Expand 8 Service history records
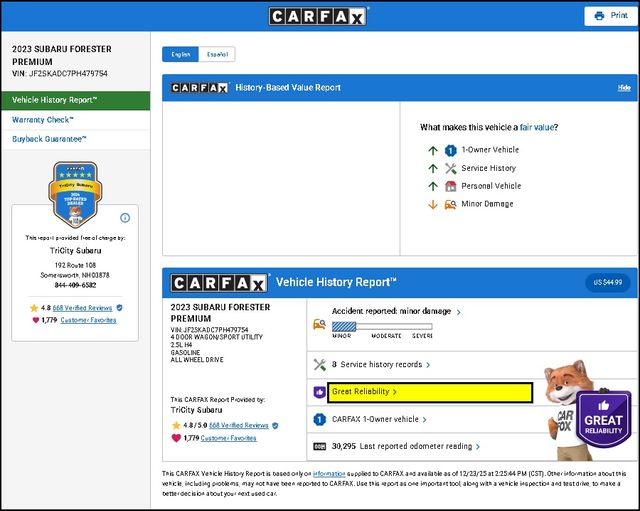 (x=381, y=365)
